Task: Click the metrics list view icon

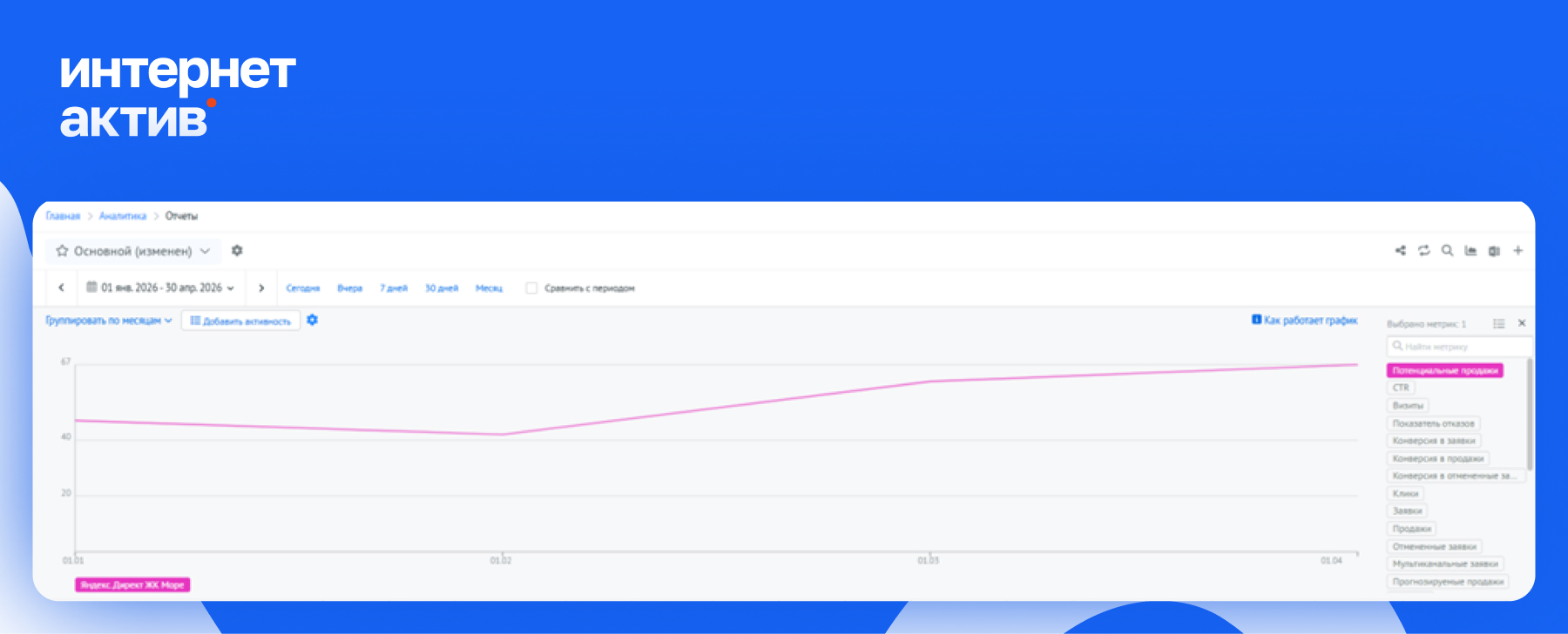Action: pos(1499,323)
